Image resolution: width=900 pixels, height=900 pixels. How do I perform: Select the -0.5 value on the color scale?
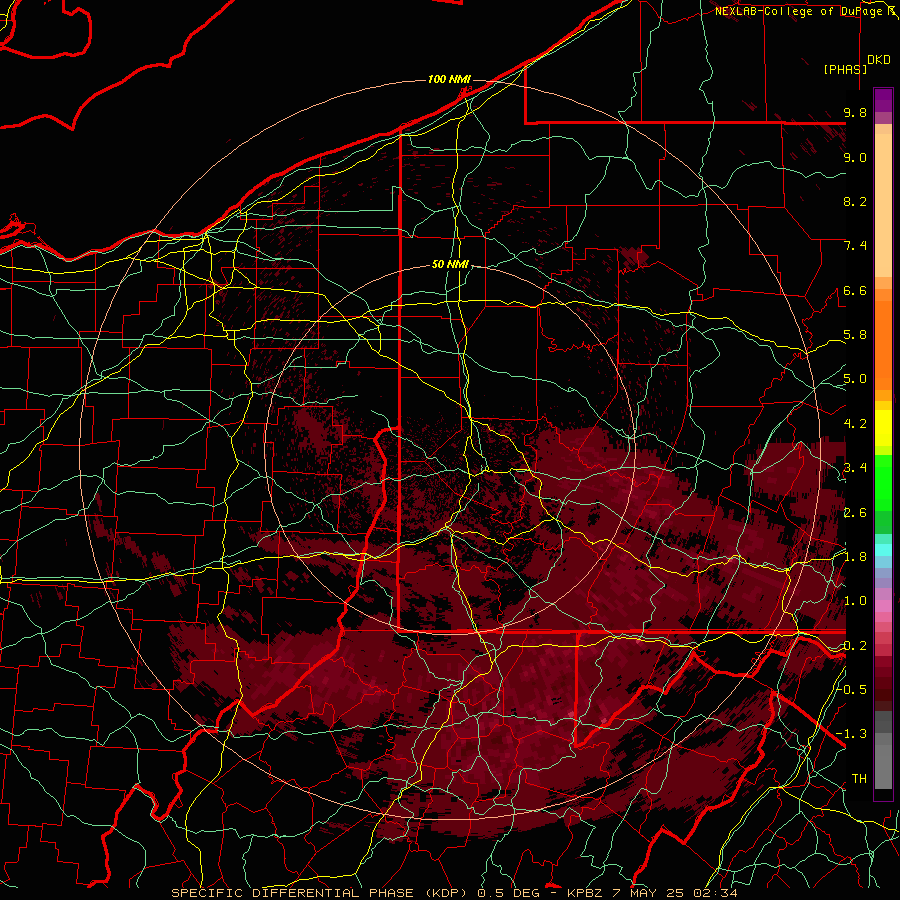[x=851, y=690]
